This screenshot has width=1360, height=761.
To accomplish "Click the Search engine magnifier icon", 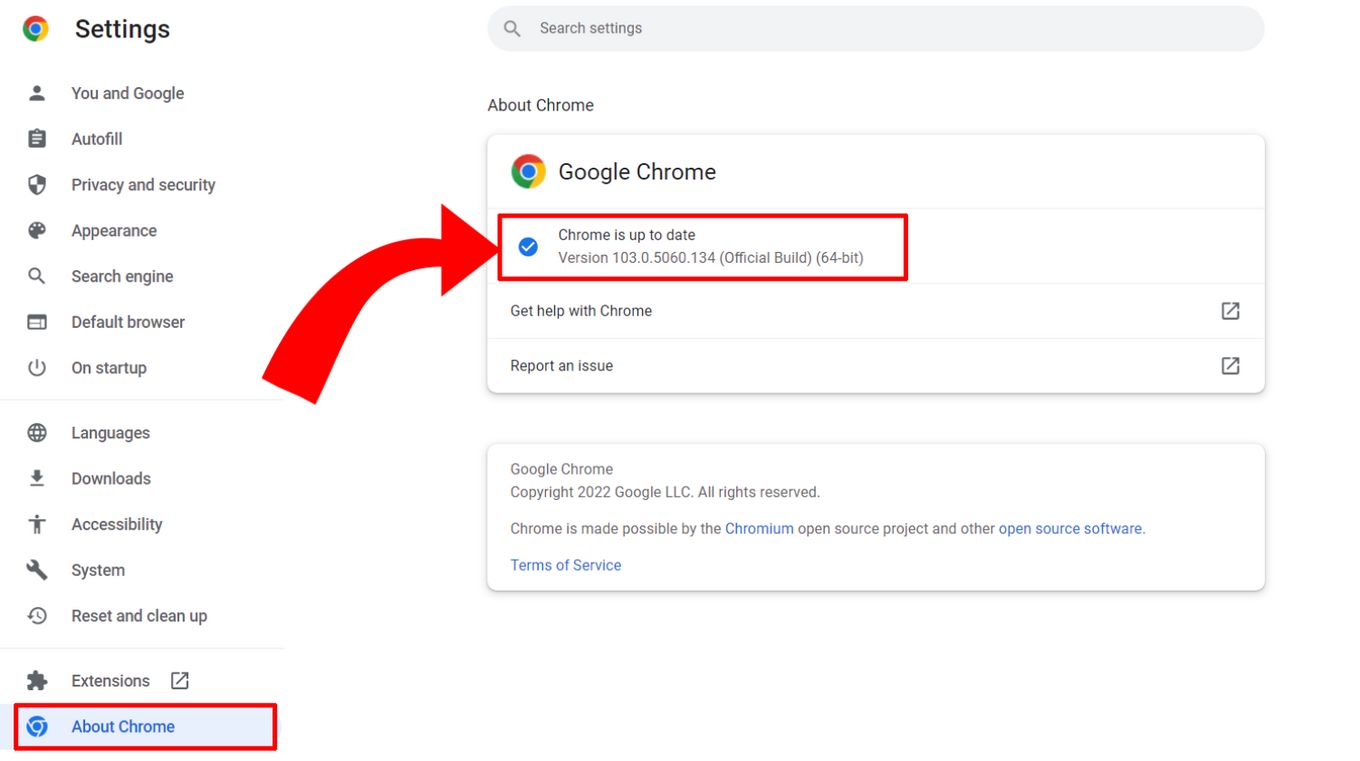I will [37, 276].
